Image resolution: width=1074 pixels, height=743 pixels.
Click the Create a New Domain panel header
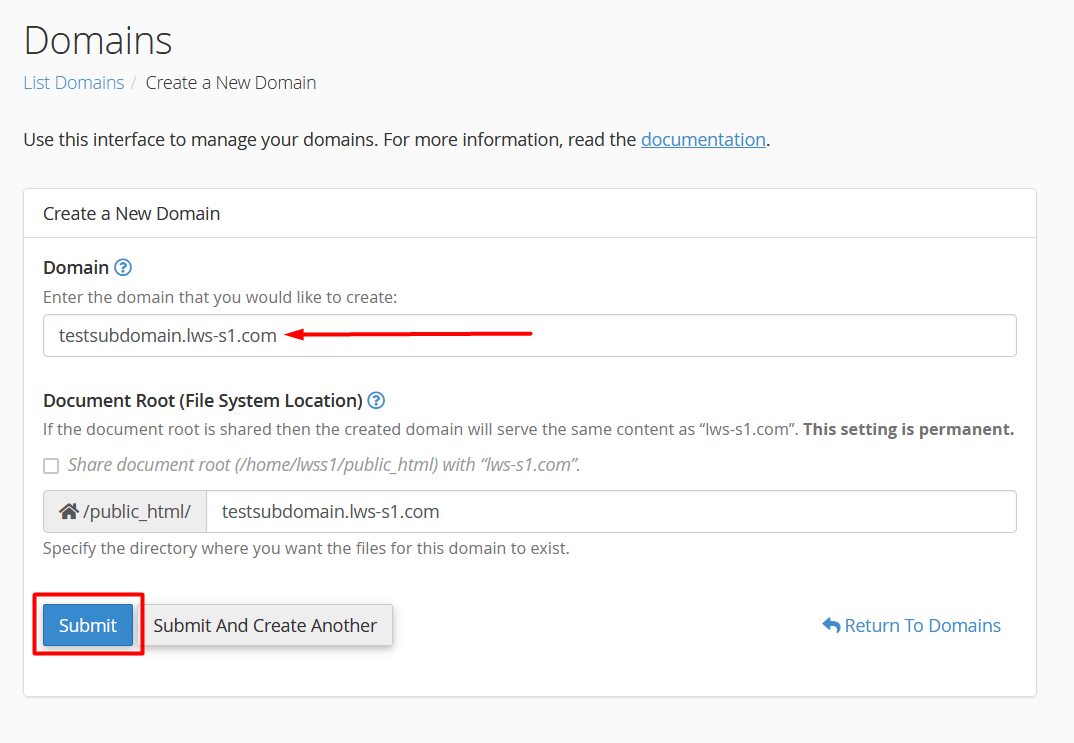[x=132, y=213]
